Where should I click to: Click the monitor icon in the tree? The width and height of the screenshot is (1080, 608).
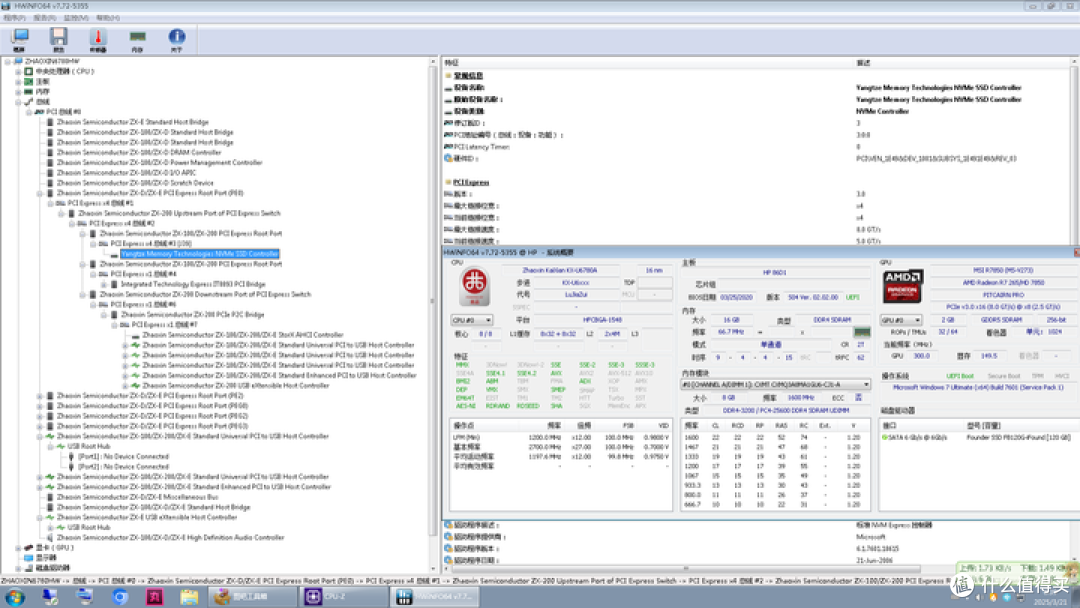pos(28,558)
